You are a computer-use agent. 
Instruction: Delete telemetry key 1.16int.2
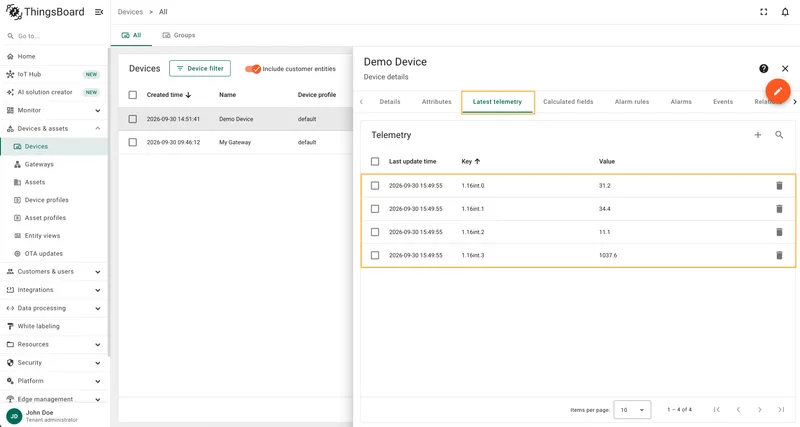tap(779, 232)
